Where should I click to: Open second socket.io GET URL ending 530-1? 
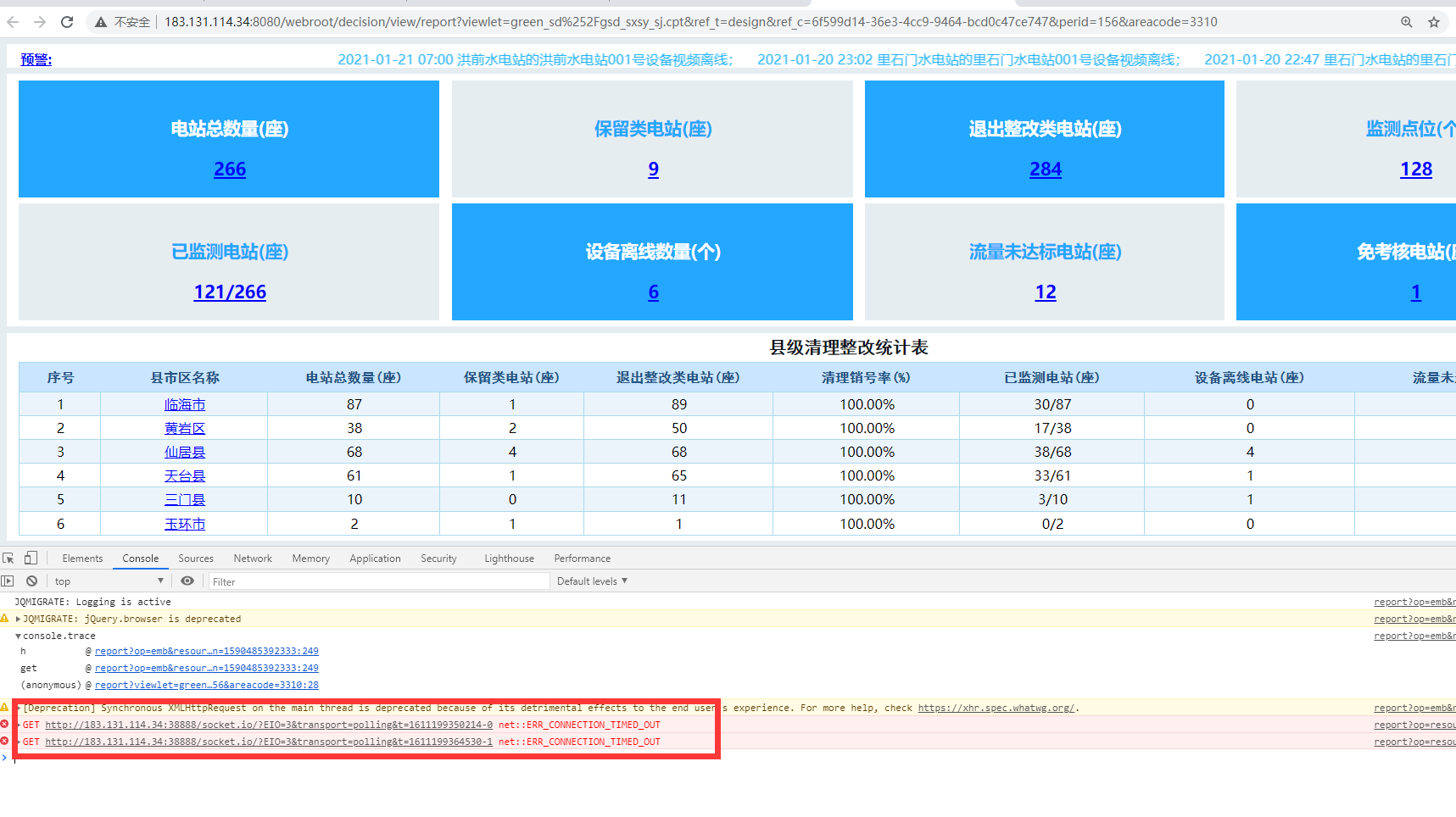[269, 742]
